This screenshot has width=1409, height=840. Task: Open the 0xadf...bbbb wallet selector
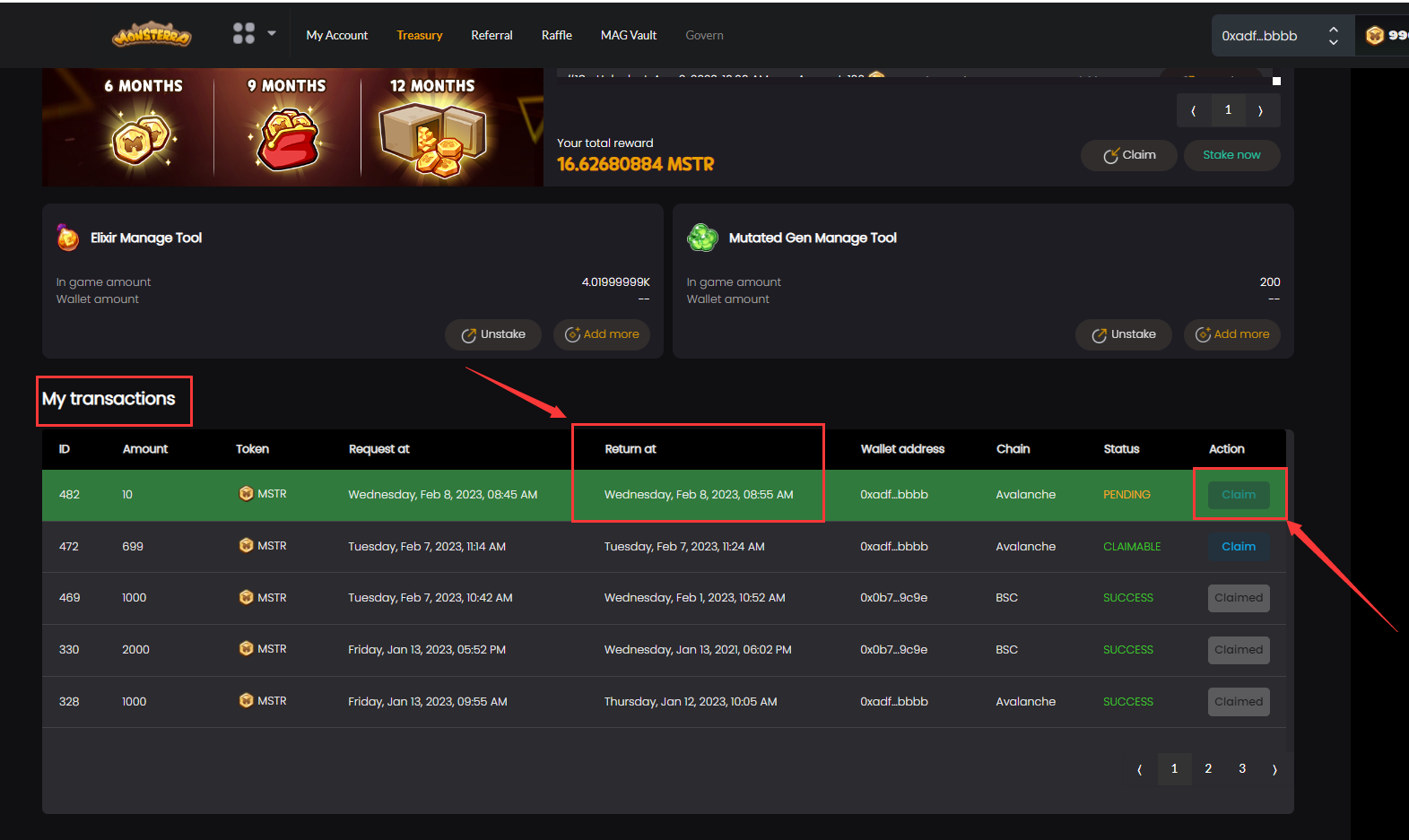(1277, 36)
